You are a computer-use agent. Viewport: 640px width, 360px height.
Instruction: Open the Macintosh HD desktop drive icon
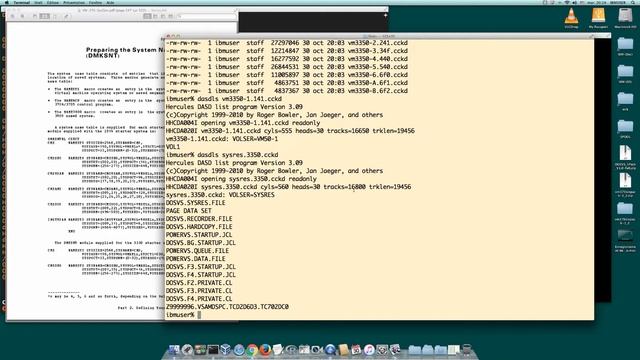[x=625, y=16]
